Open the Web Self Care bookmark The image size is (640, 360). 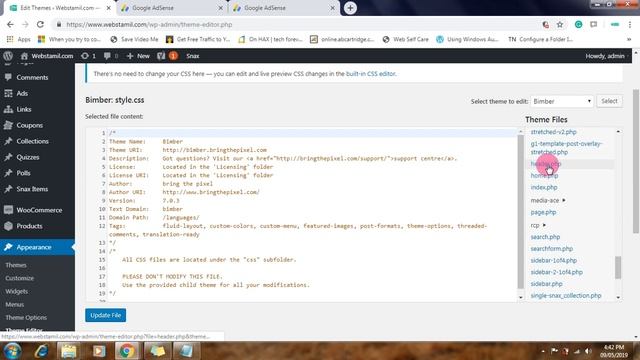pos(406,39)
